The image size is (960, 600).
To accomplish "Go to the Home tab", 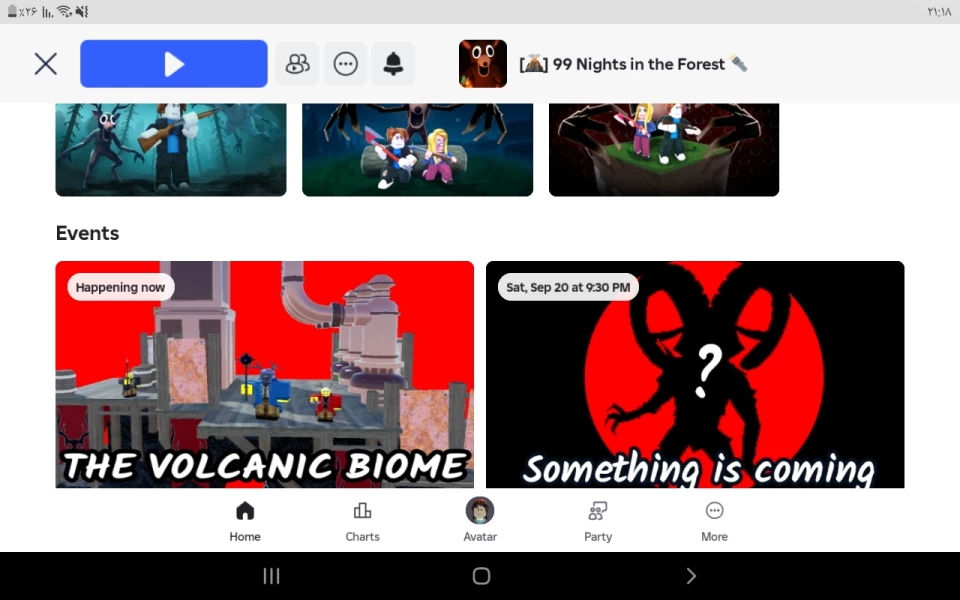I will click(245, 522).
